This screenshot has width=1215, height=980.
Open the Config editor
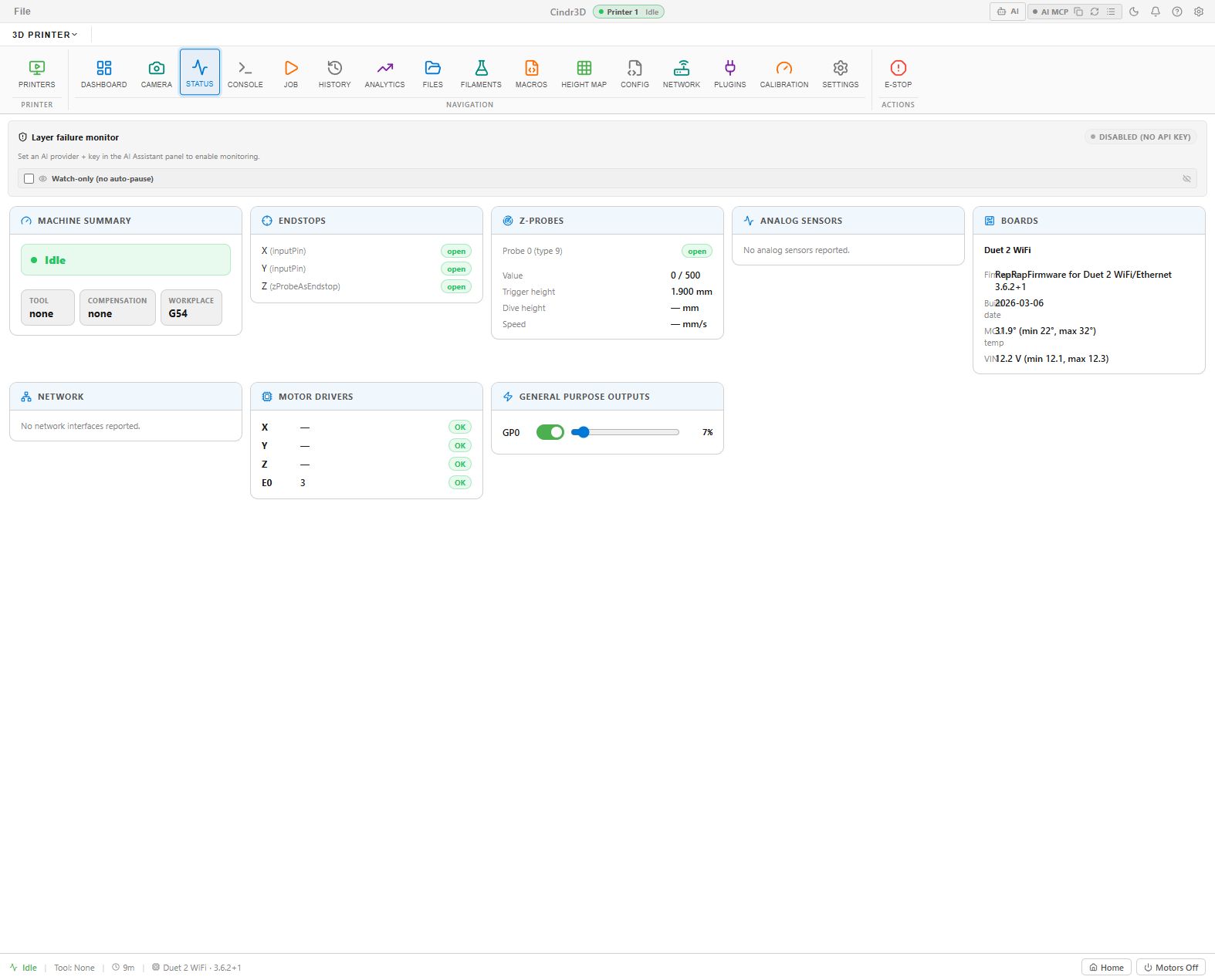click(635, 73)
